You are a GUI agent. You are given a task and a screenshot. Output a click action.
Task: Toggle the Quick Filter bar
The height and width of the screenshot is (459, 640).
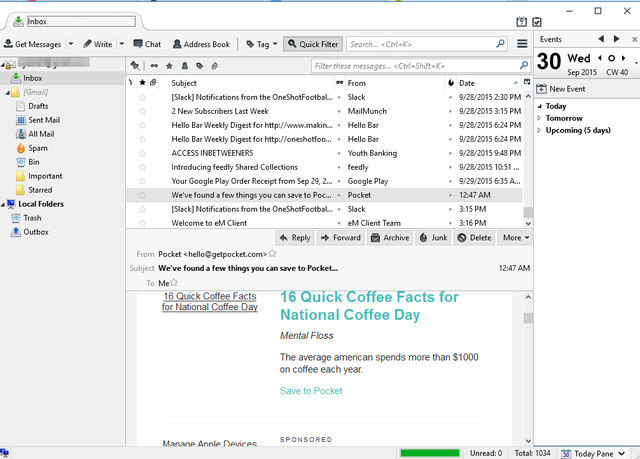tap(312, 44)
